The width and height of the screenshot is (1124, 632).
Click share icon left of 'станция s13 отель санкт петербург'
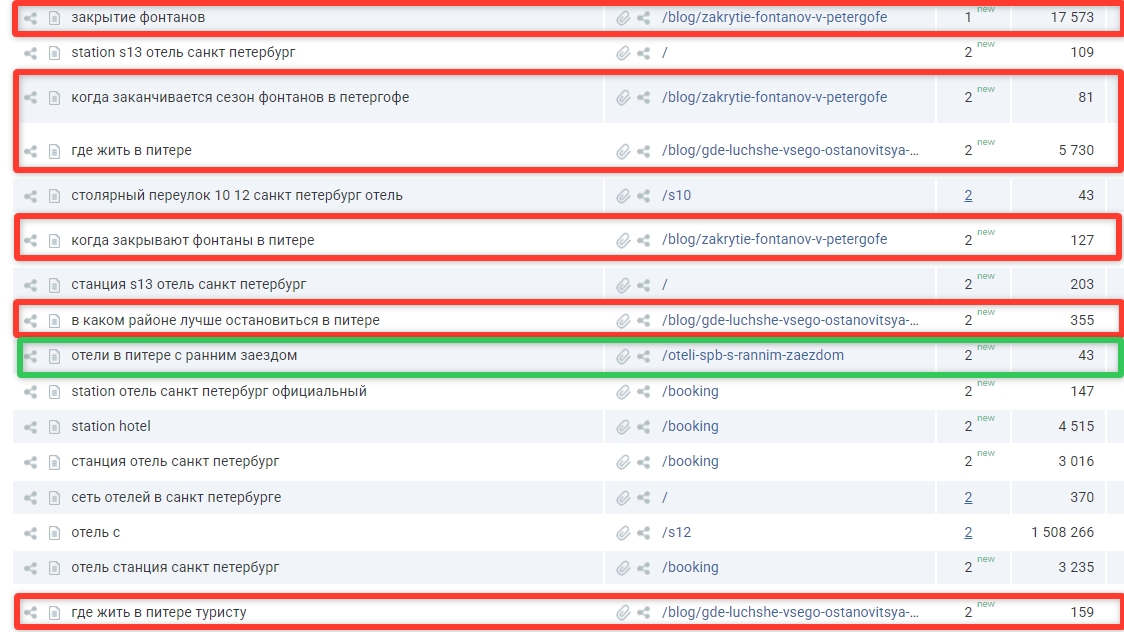[x=31, y=284]
